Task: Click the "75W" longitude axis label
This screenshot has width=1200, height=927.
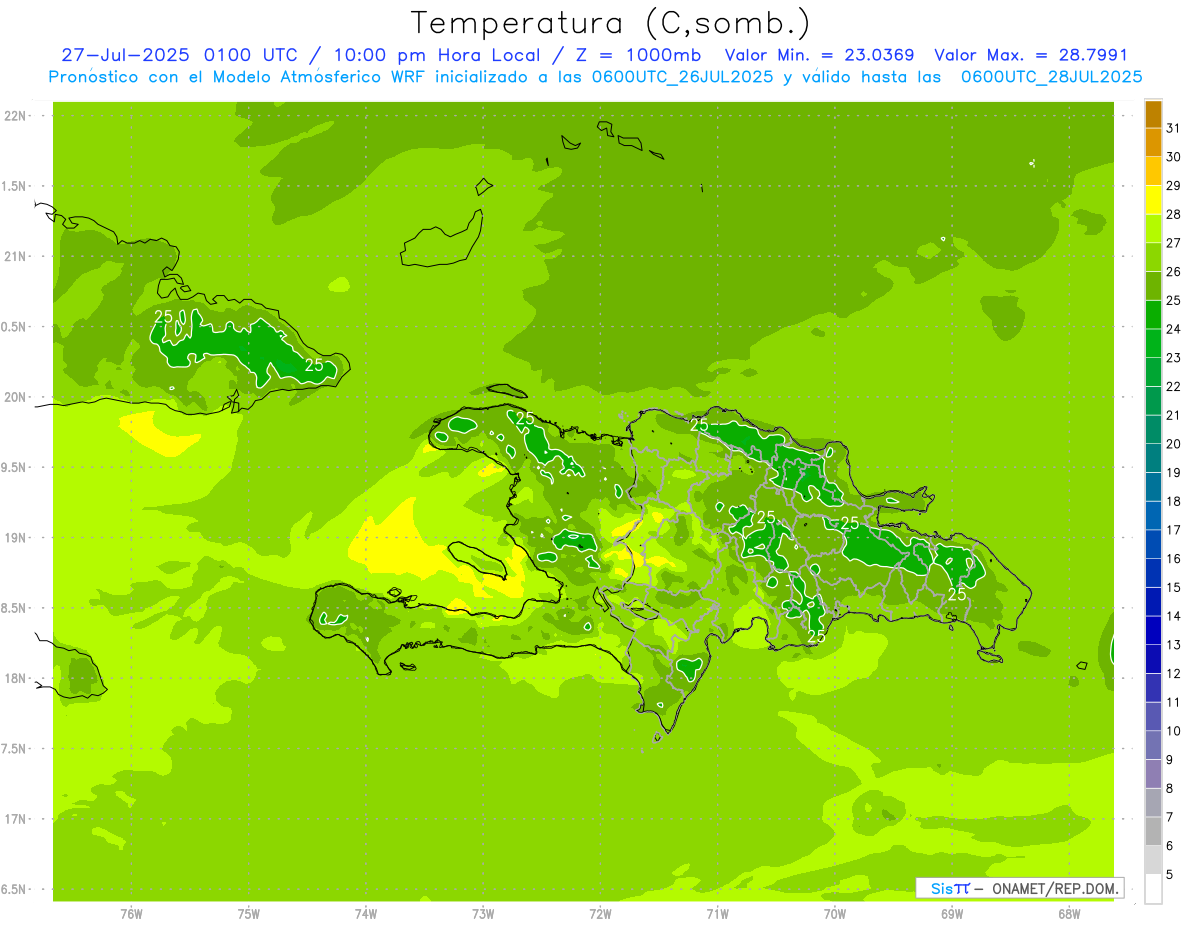Action: click(249, 914)
